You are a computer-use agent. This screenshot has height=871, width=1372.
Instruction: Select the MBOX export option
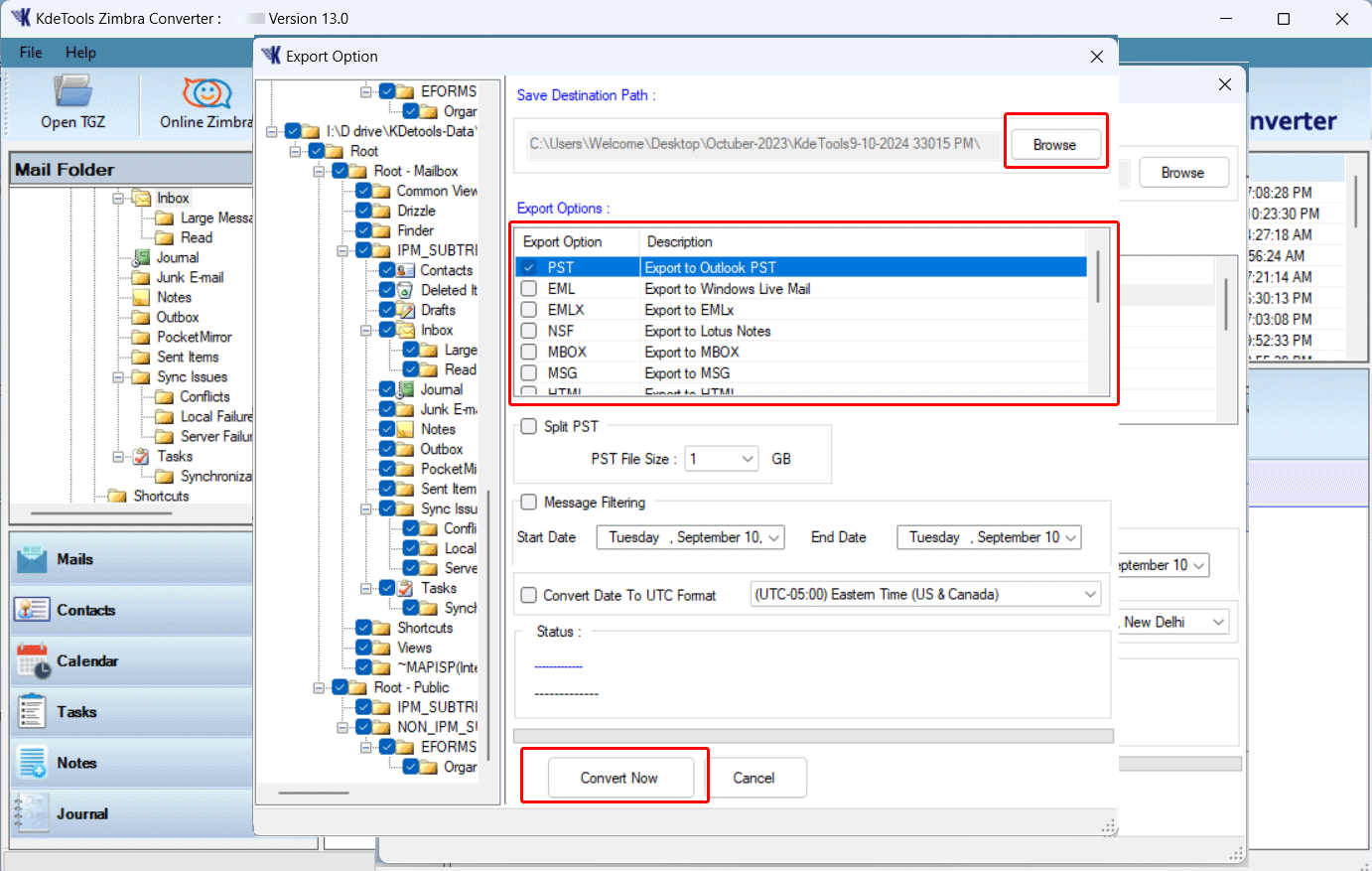(527, 351)
